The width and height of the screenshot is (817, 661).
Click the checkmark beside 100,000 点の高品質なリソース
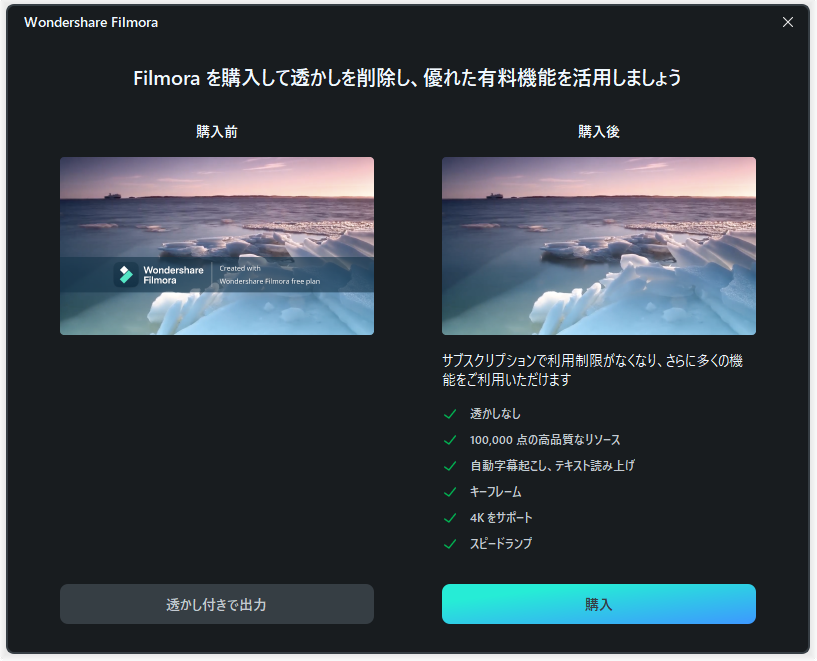point(450,440)
